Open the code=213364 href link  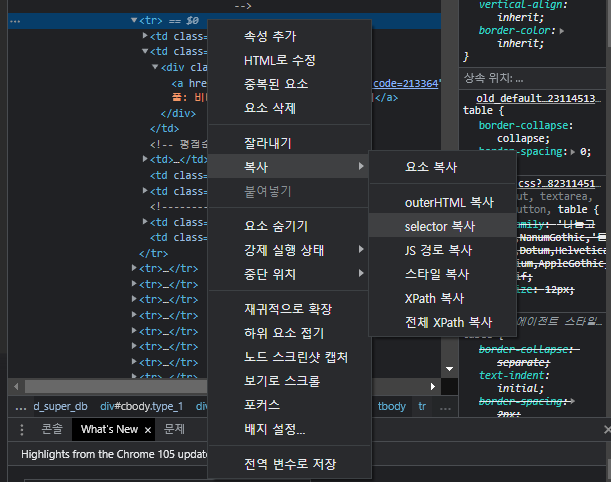click(x=406, y=83)
